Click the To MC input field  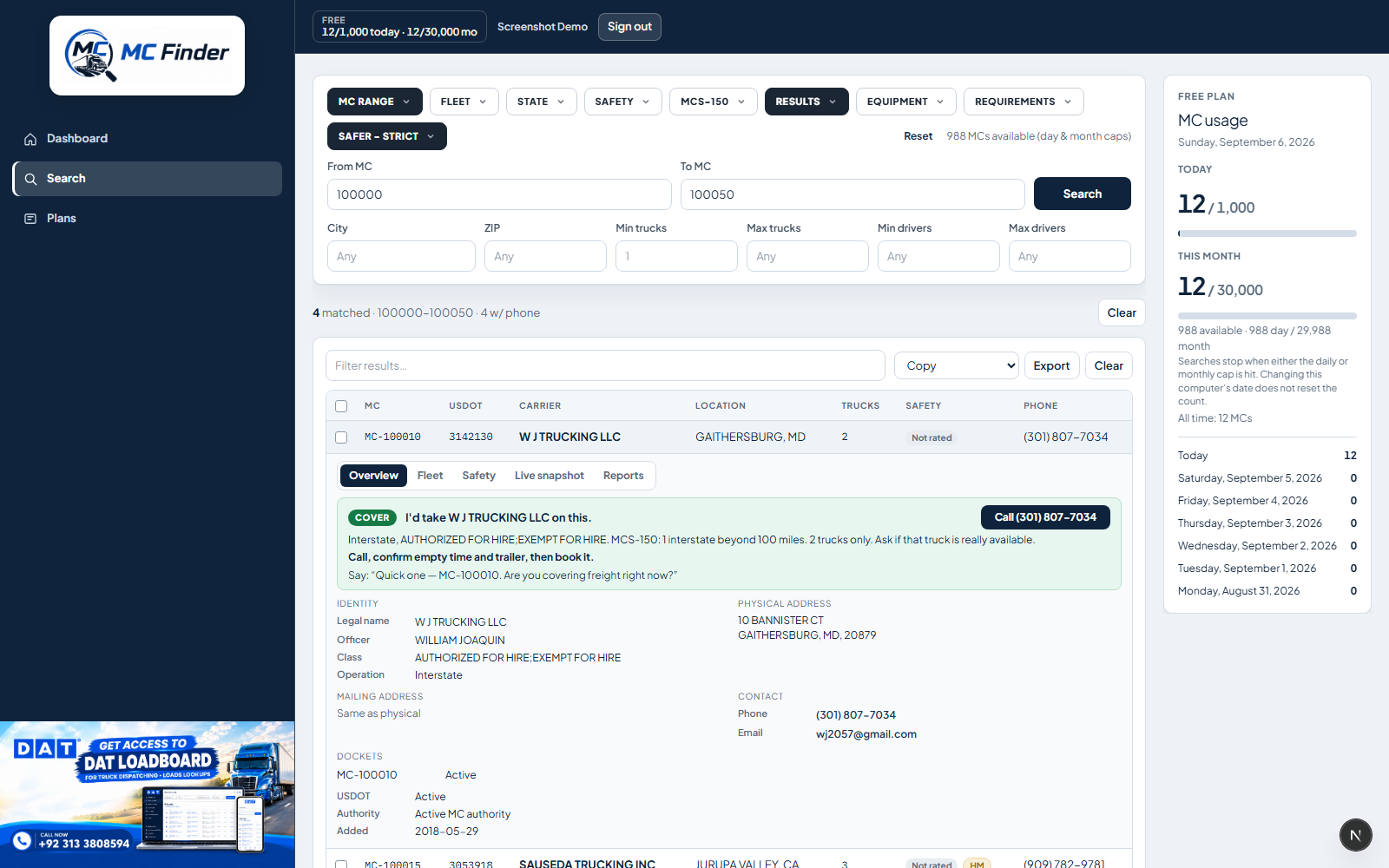[x=852, y=194]
